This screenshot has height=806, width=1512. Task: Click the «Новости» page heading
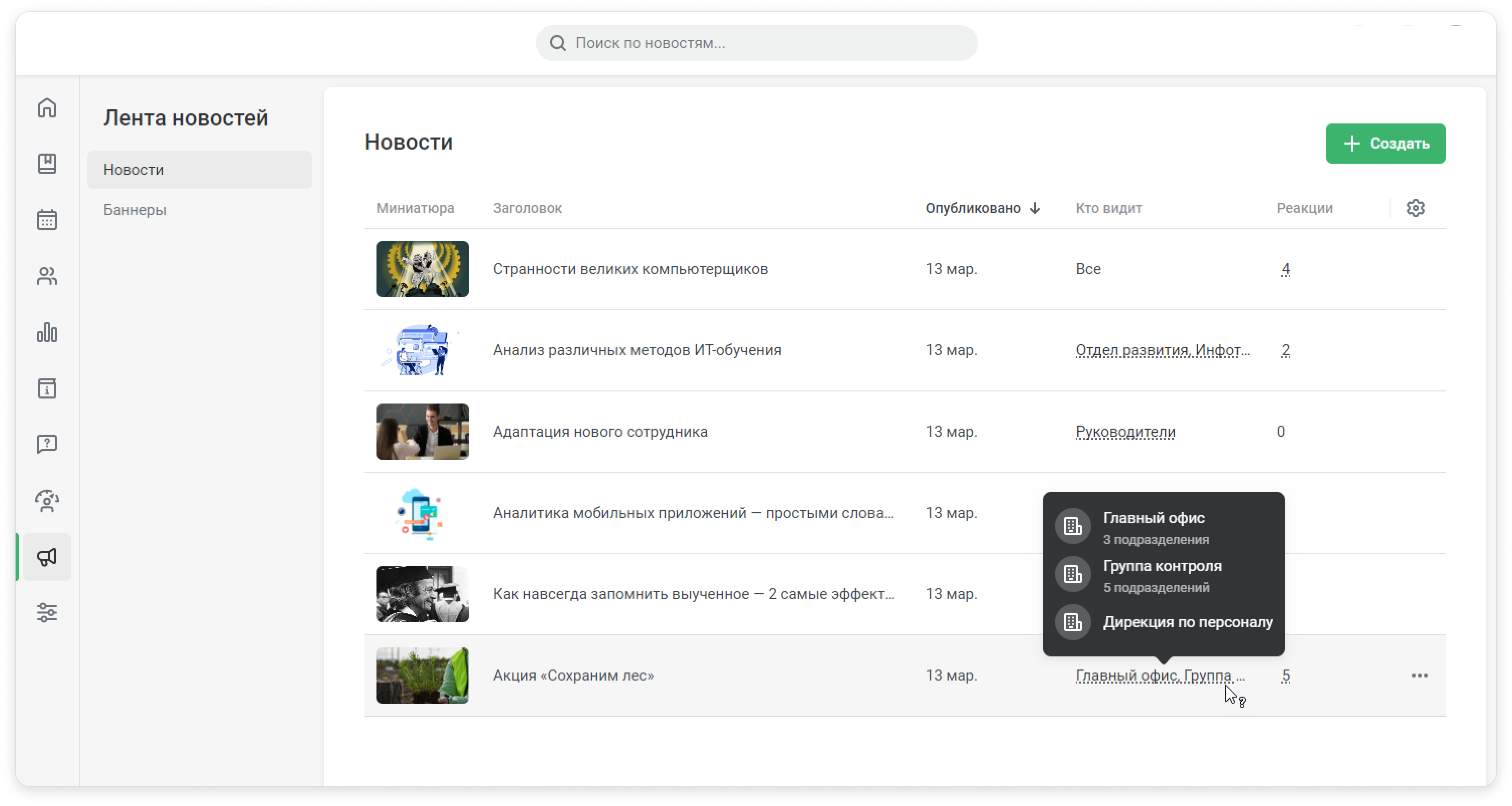409,142
